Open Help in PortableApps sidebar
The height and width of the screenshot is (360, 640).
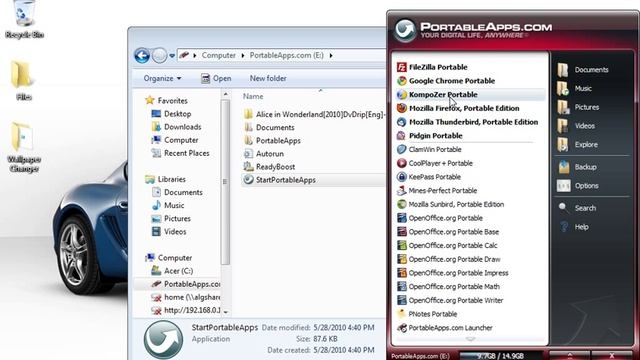(573, 227)
